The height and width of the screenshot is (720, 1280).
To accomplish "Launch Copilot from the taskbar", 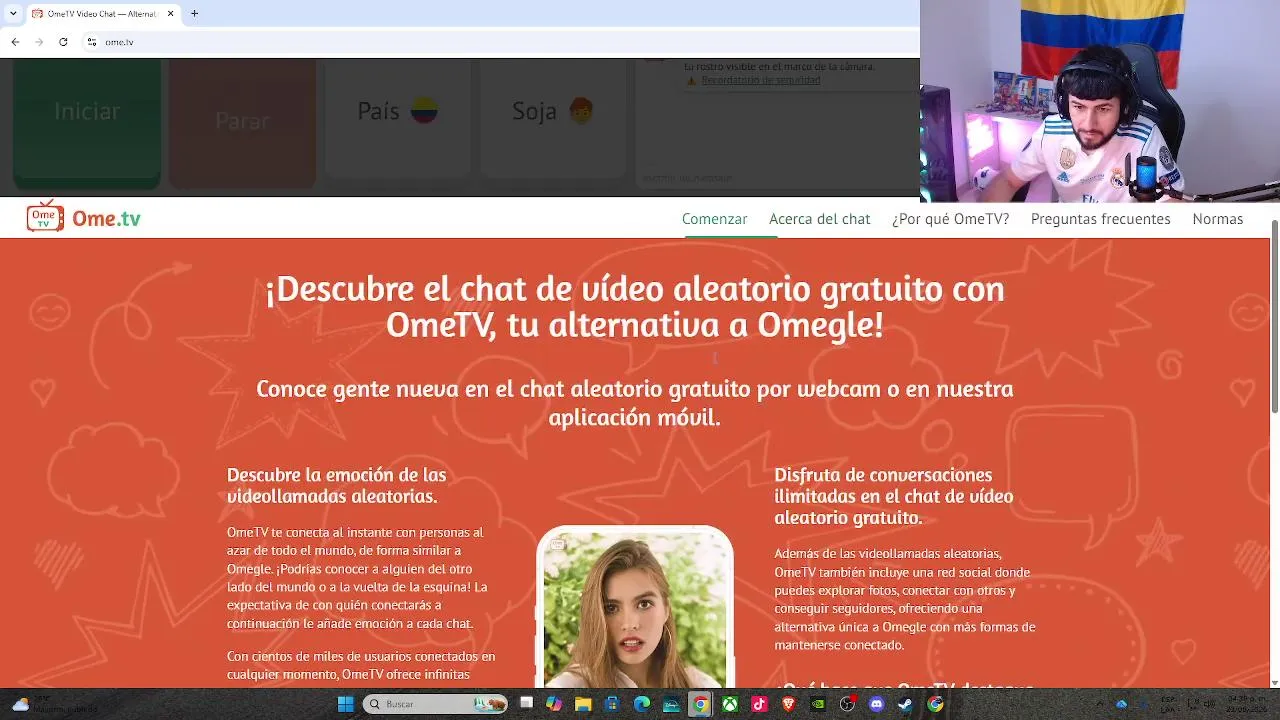I will point(554,704).
